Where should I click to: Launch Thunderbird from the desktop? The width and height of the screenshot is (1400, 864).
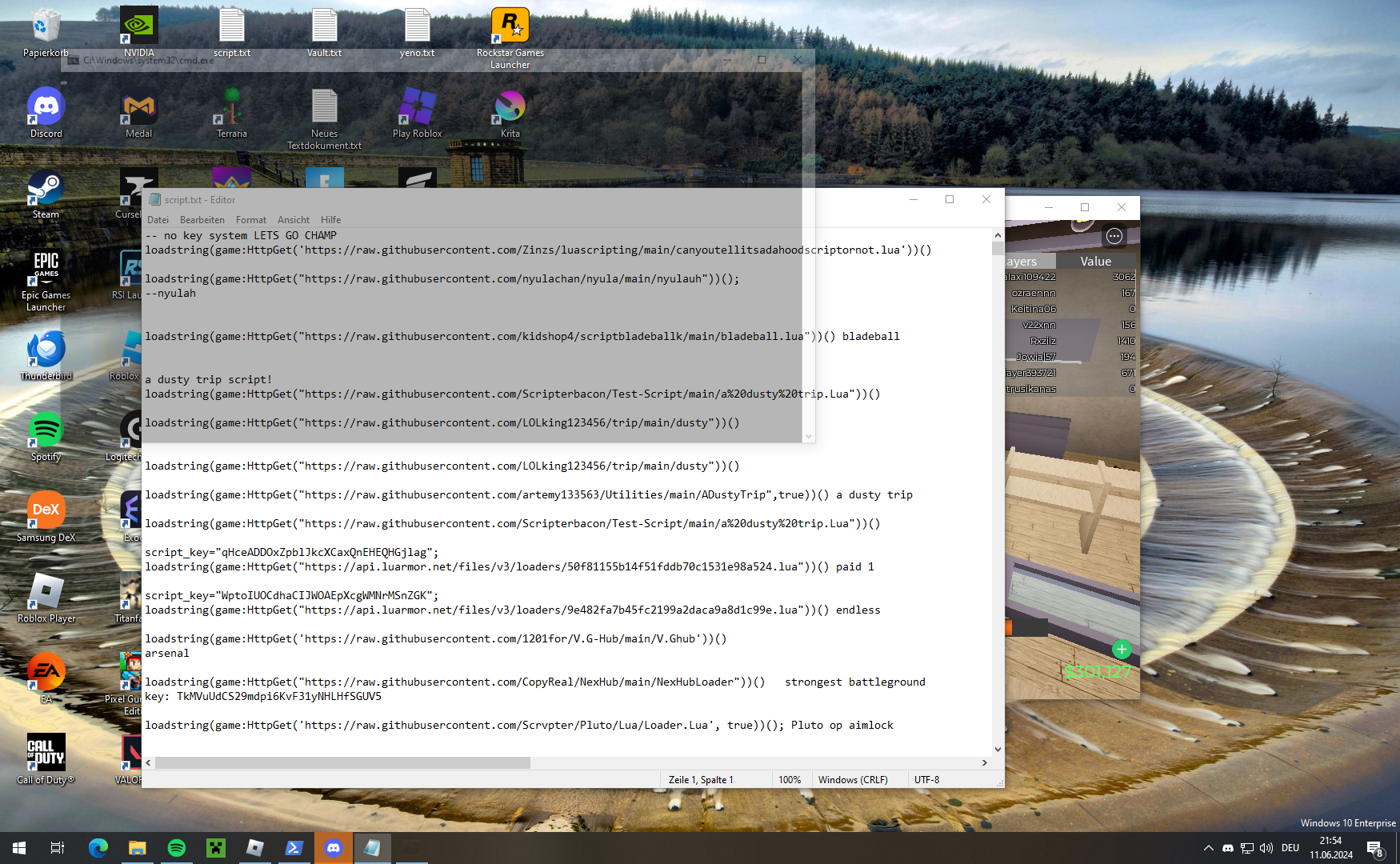pyautogui.click(x=46, y=355)
